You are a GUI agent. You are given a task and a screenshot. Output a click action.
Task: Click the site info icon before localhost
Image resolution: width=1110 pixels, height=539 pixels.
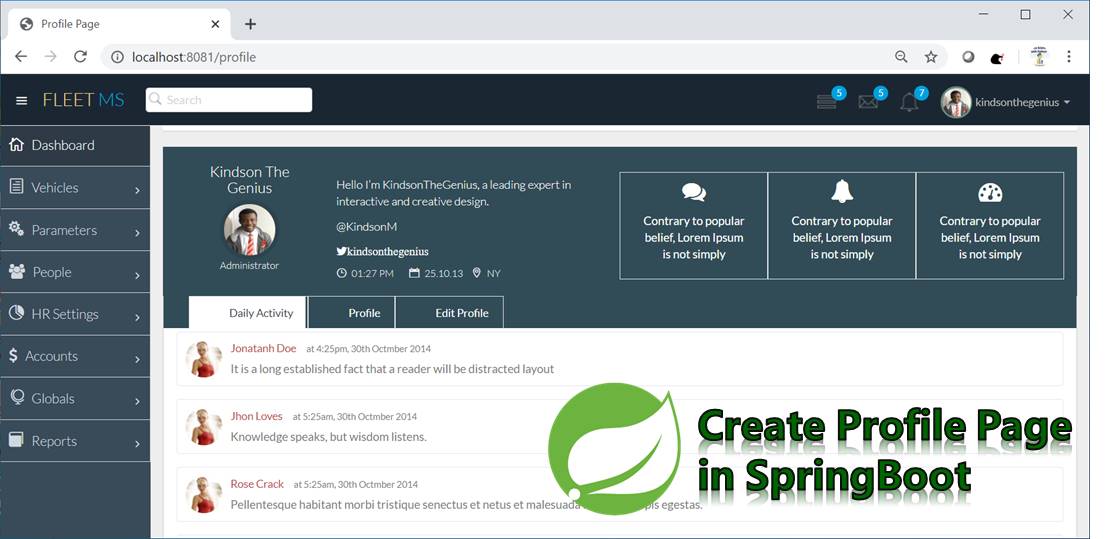pos(118,57)
